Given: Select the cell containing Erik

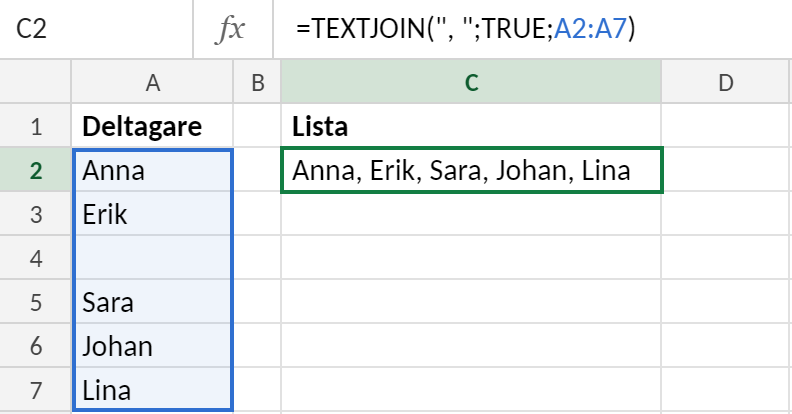Looking at the screenshot, I should (x=152, y=214).
